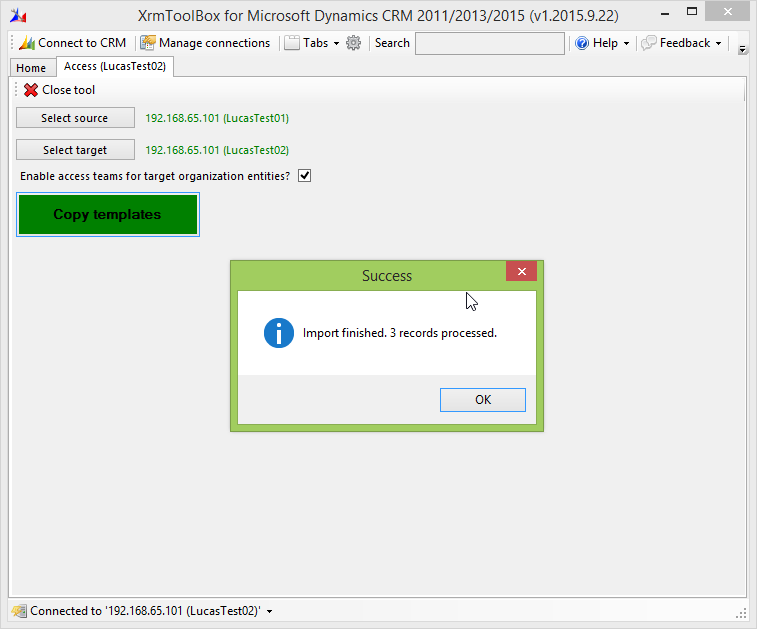Click the Select source button

point(75,118)
